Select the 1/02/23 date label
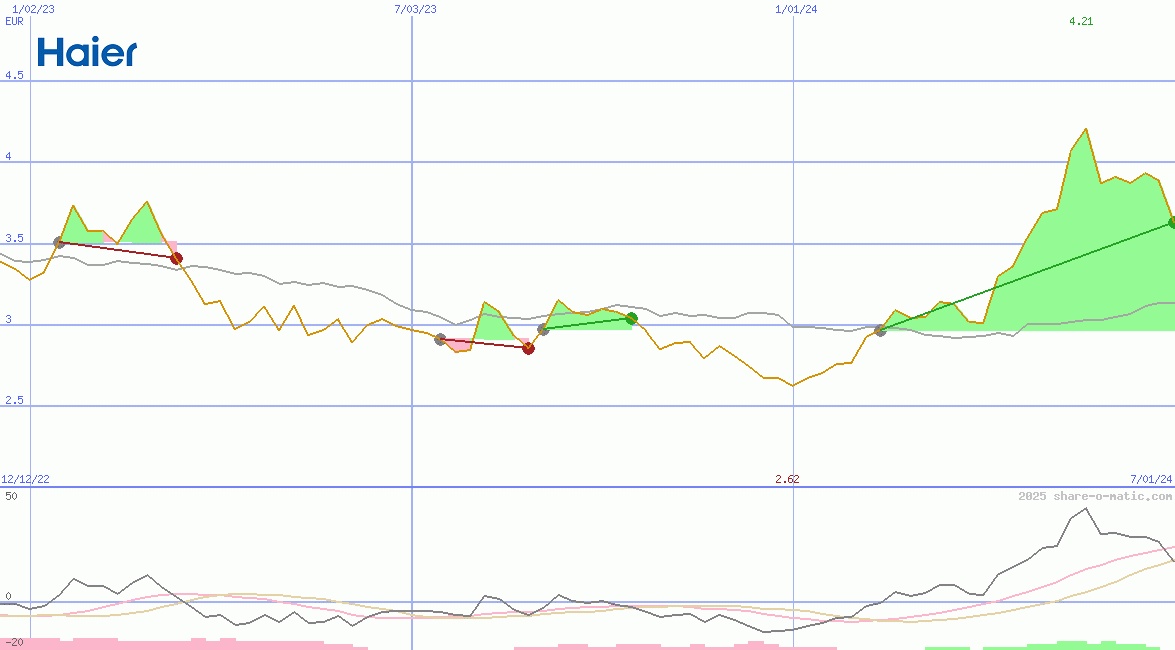Screen dimensions: 1175x650 (x=31, y=9)
